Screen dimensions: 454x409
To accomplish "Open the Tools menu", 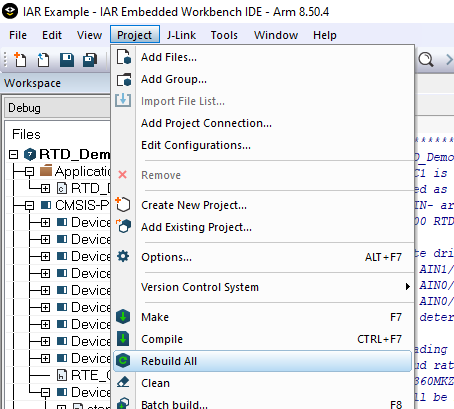I will (x=224, y=35).
